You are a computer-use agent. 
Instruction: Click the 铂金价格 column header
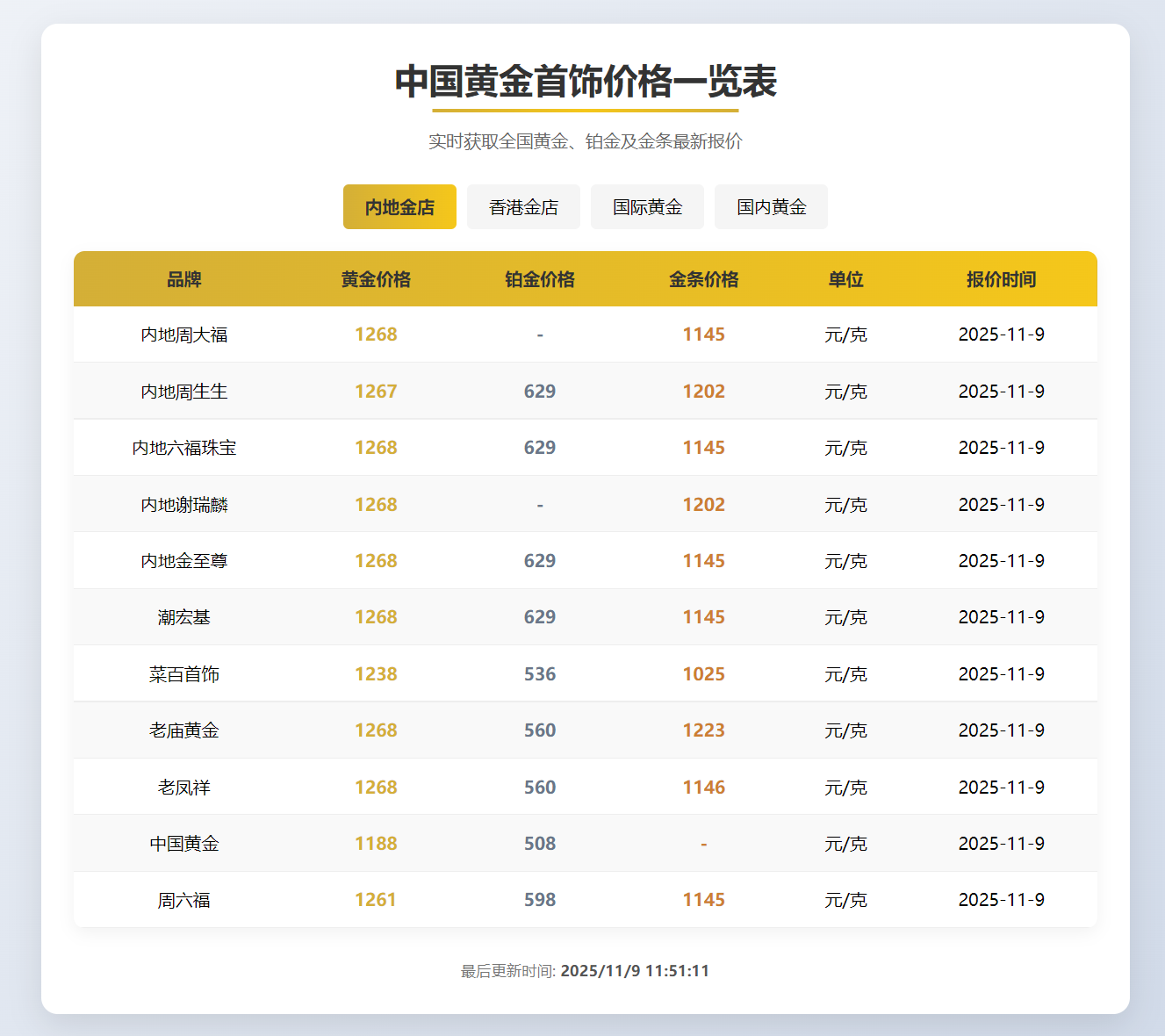point(540,279)
